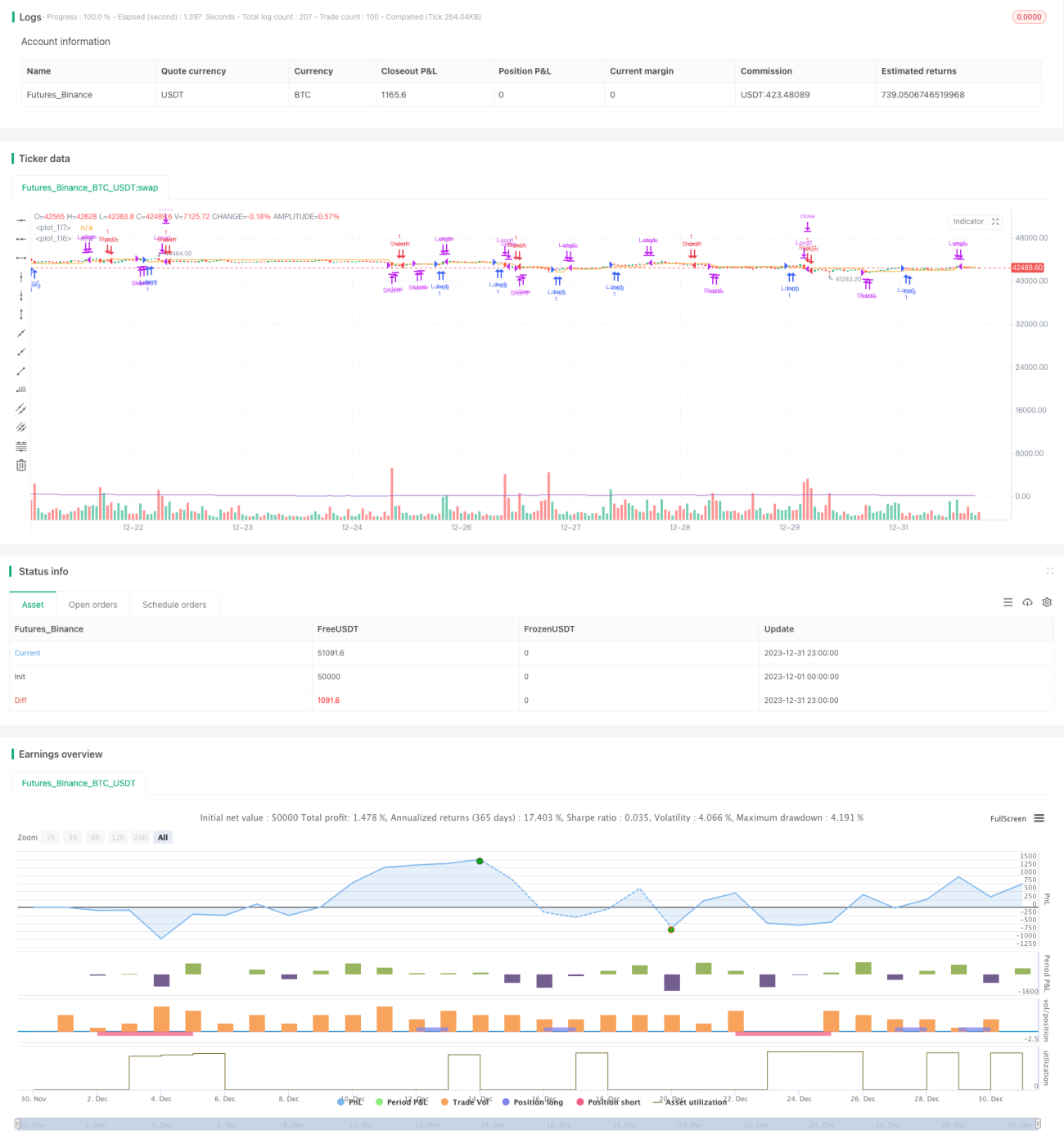1064x1148 pixels.
Task: Click the cloud download icon in Status info
Action: tap(1027, 602)
